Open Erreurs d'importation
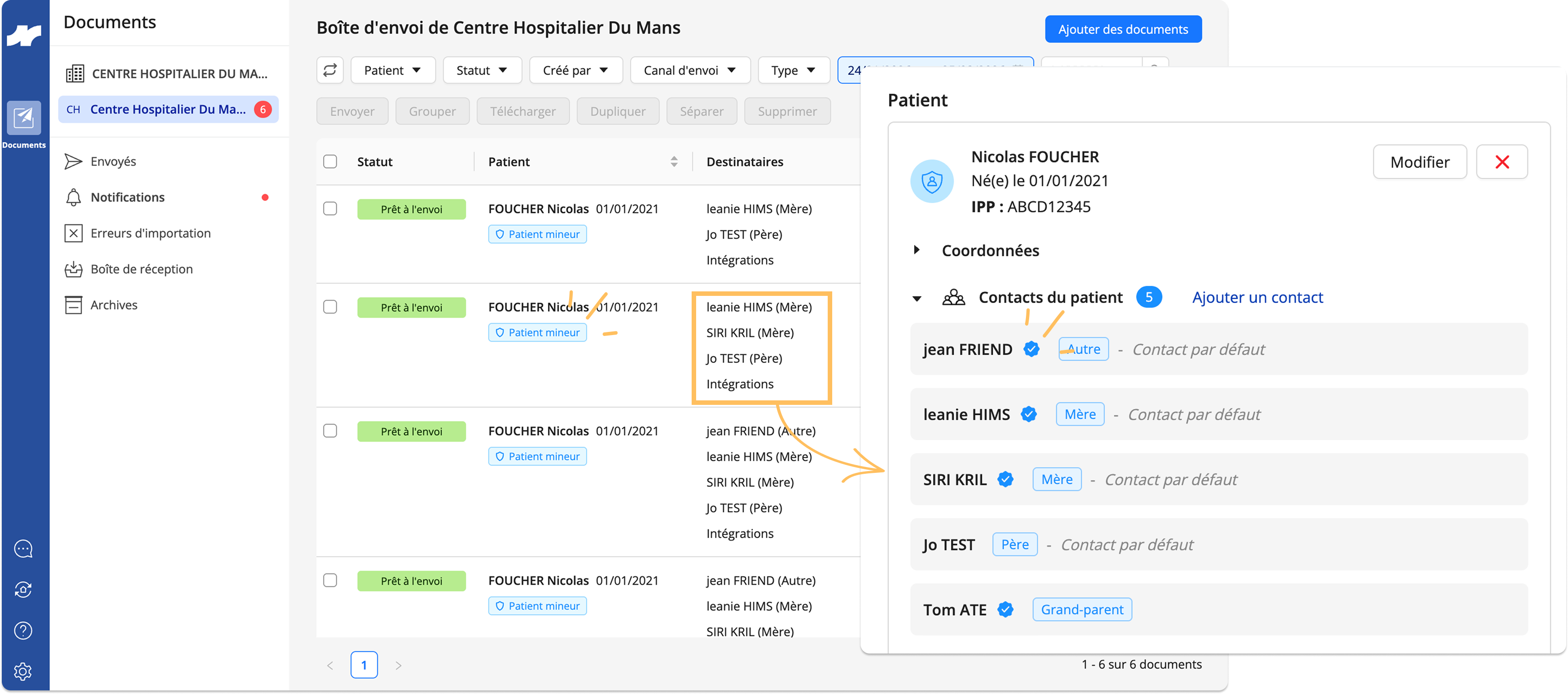 point(150,233)
